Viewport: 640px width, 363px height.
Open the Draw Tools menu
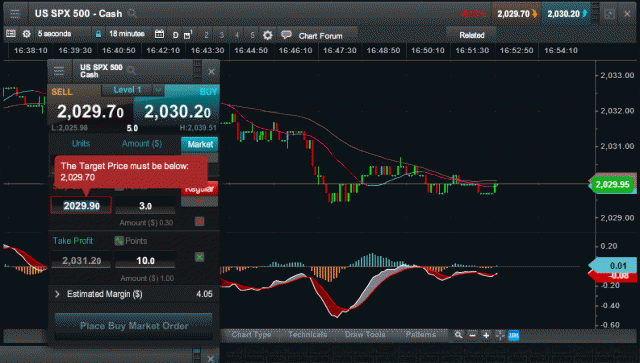coord(365,335)
